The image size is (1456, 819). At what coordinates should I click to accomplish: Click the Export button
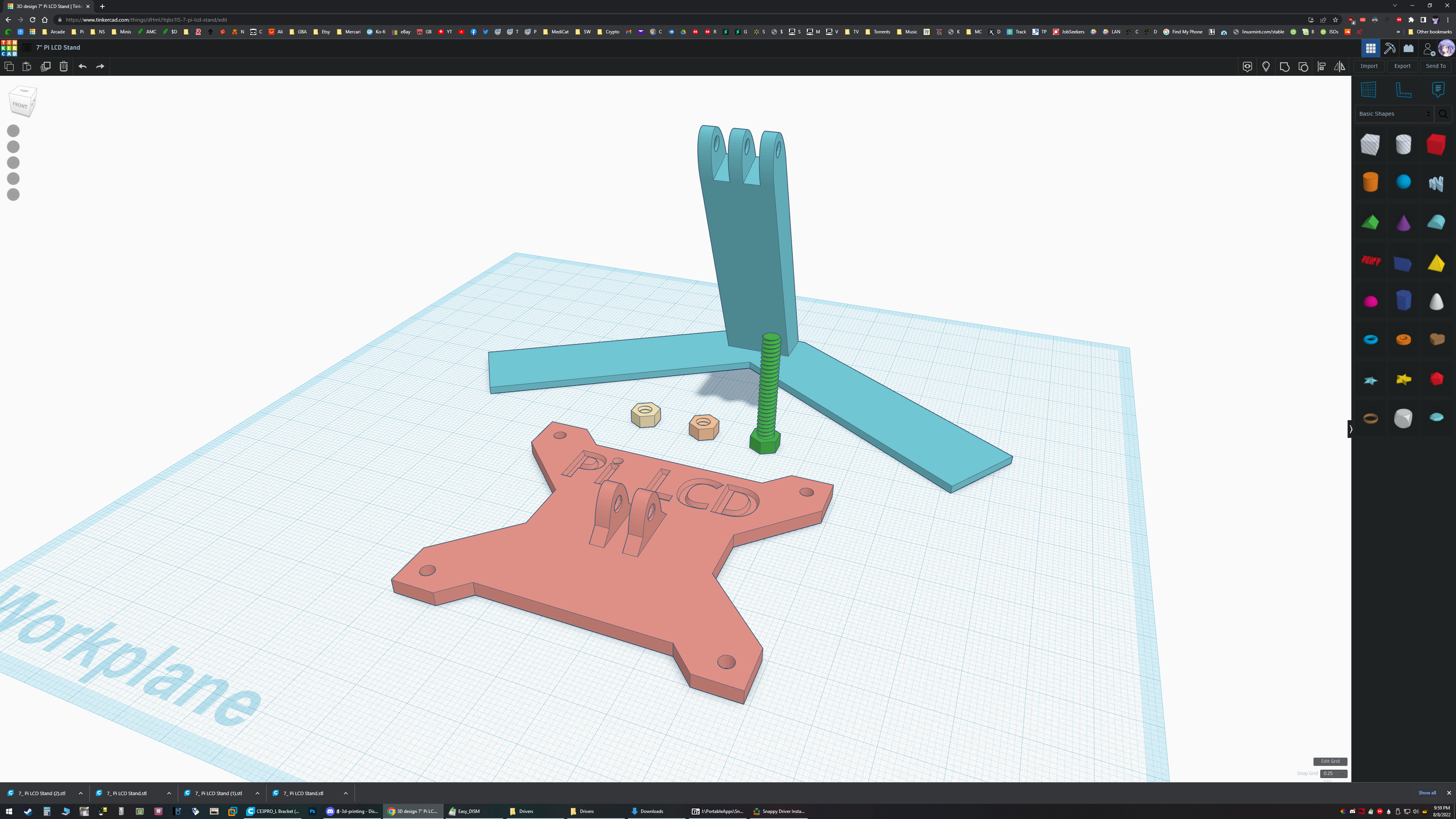pyautogui.click(x=1402, y=66)
